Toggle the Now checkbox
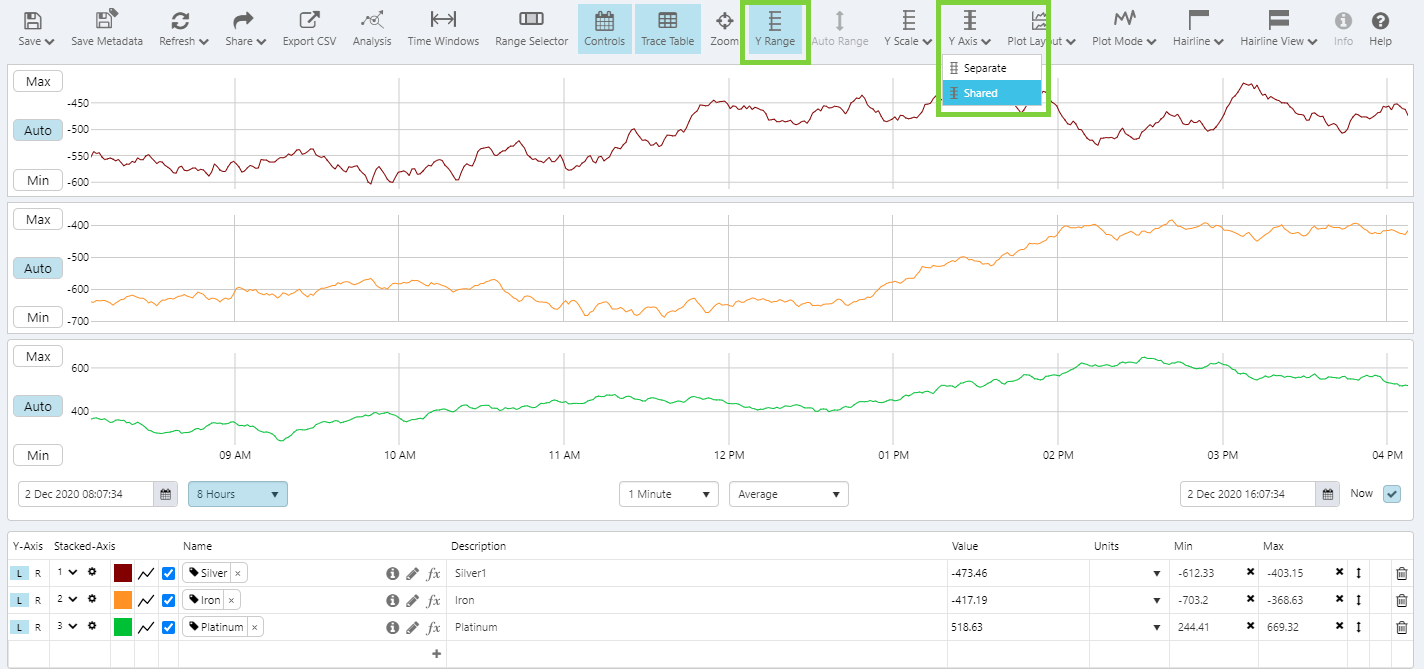This screenshot has height=669, width=1424. [x=1391, y=494]
